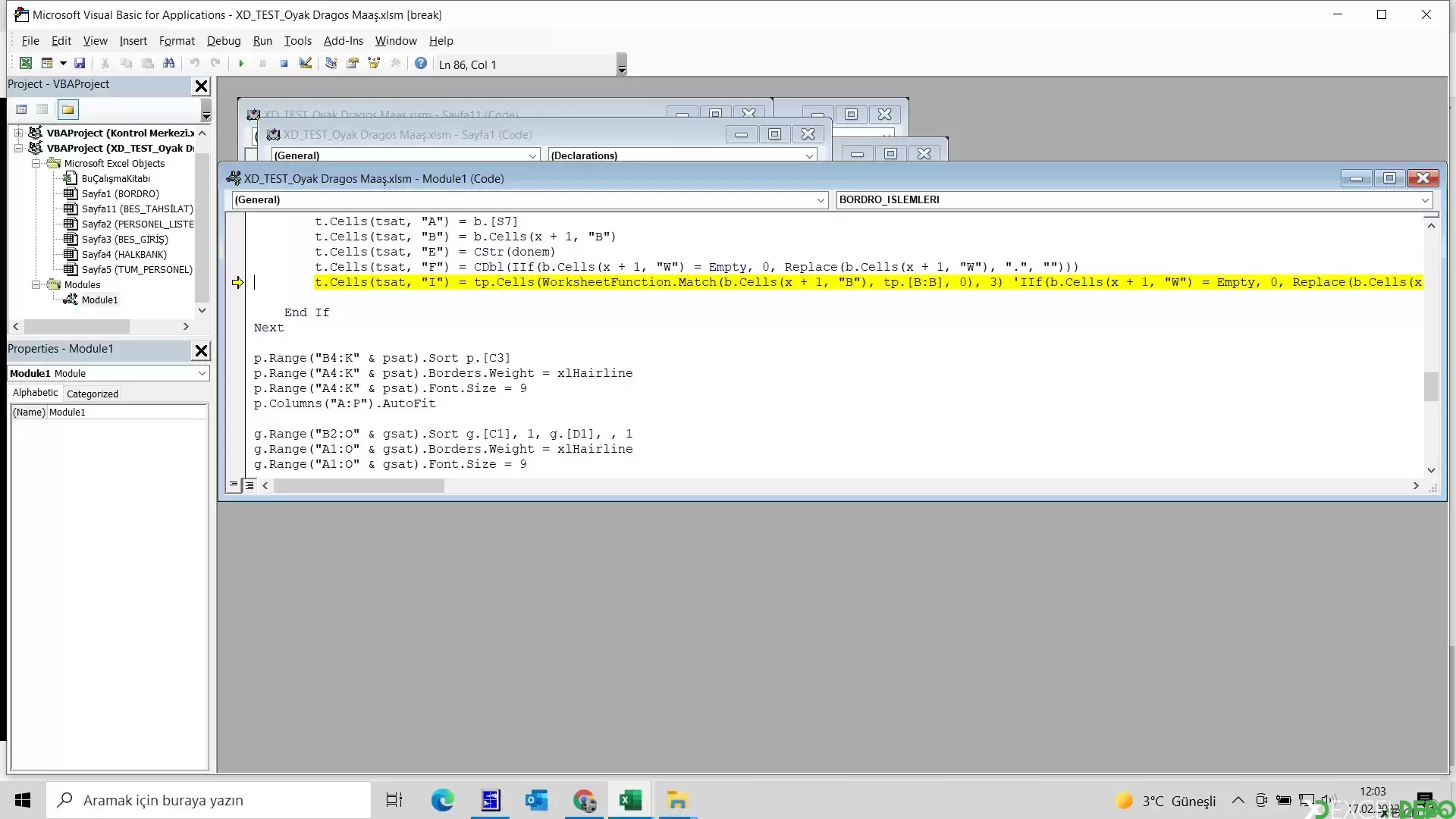The image size is (1456, 819).
Task: Open the Help menu
Action: [441, 41]
